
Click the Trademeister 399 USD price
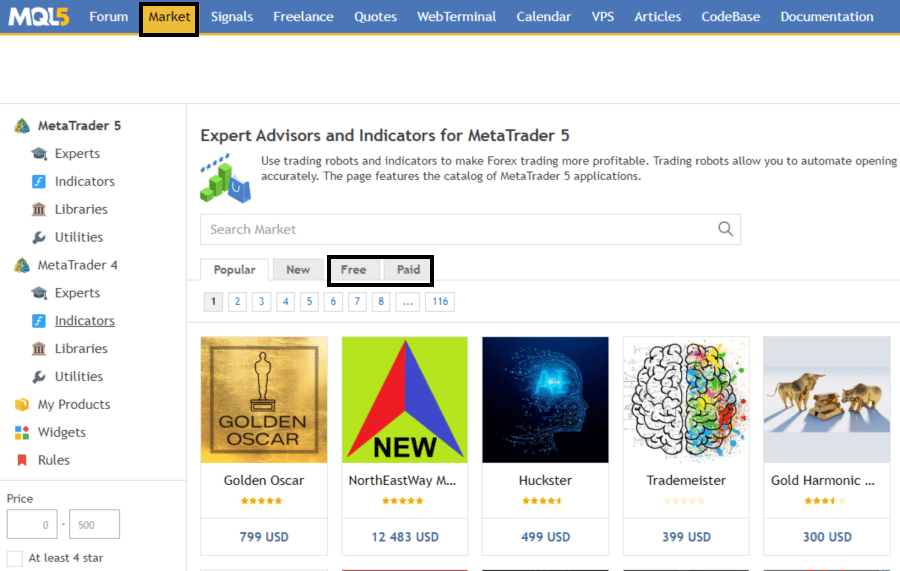click(686, 537)
